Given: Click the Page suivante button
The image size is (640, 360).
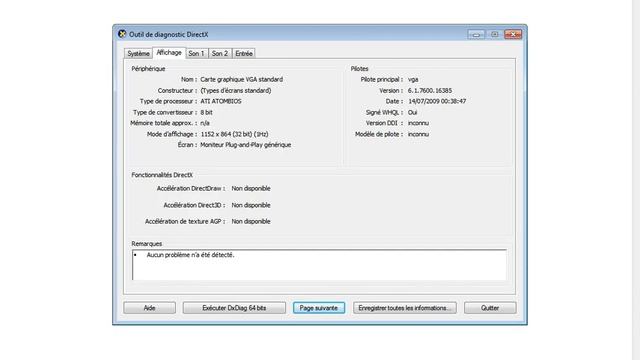Looking at the screenshot, I should click(319, 308).
